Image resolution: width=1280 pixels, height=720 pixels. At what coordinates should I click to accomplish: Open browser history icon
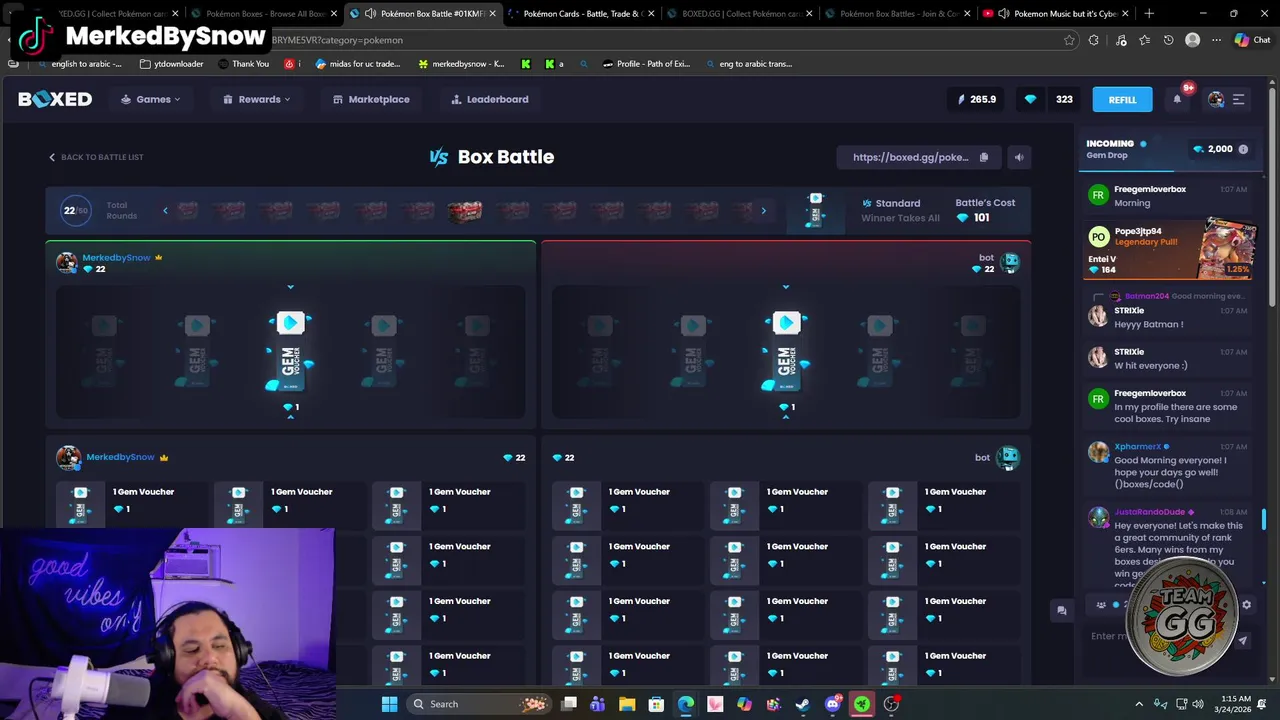click(1168, 40)
